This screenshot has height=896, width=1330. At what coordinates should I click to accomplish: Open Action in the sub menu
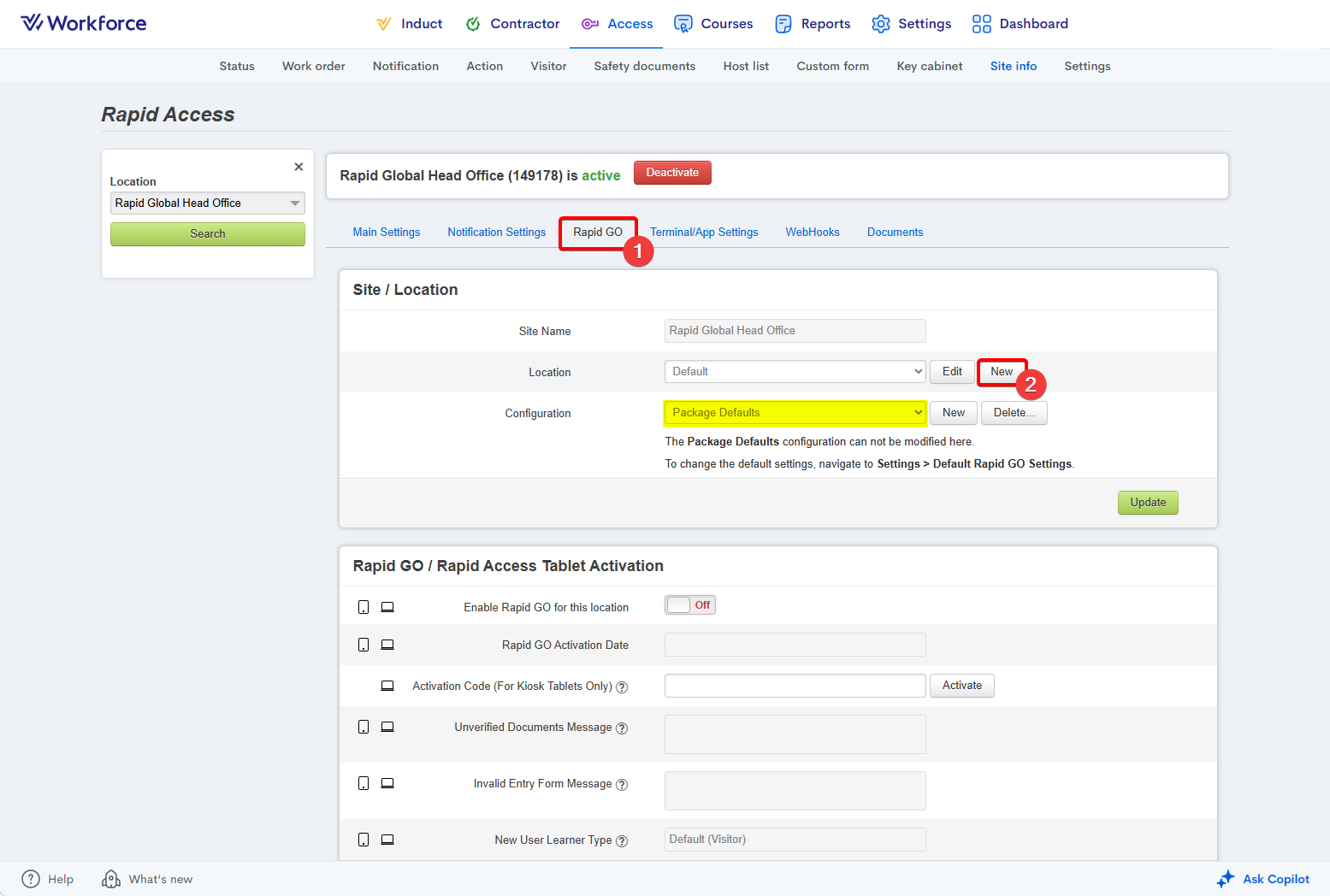click(x=485, y=66)
